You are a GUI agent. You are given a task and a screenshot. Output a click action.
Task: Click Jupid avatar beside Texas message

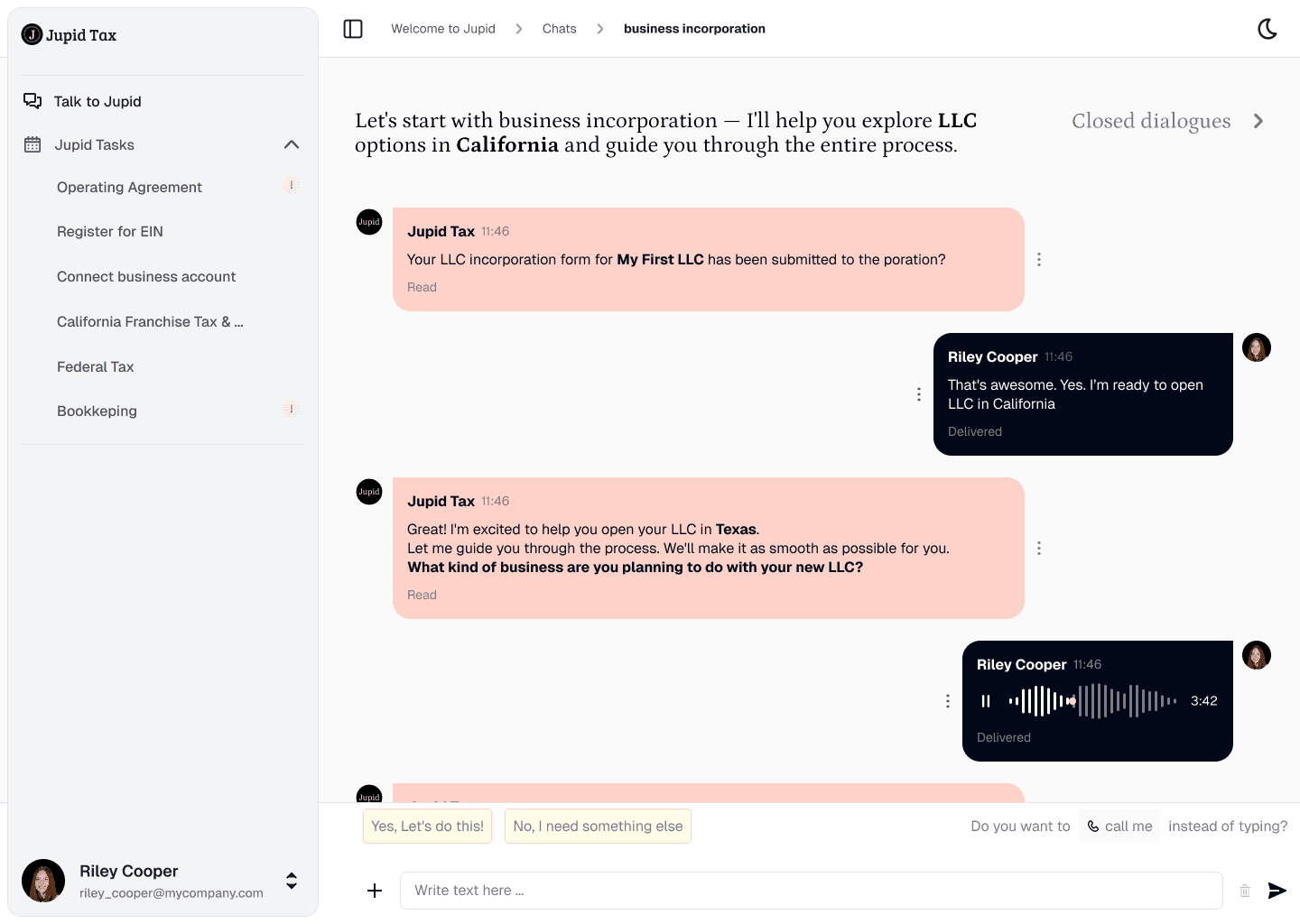pyautogui.click(x=369, y=492)
